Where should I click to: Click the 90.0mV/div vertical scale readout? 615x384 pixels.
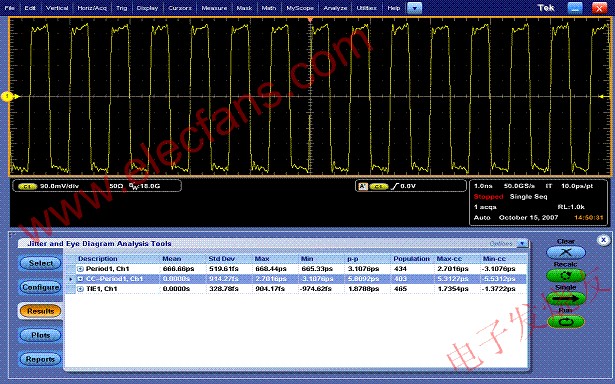pos(59,186)
